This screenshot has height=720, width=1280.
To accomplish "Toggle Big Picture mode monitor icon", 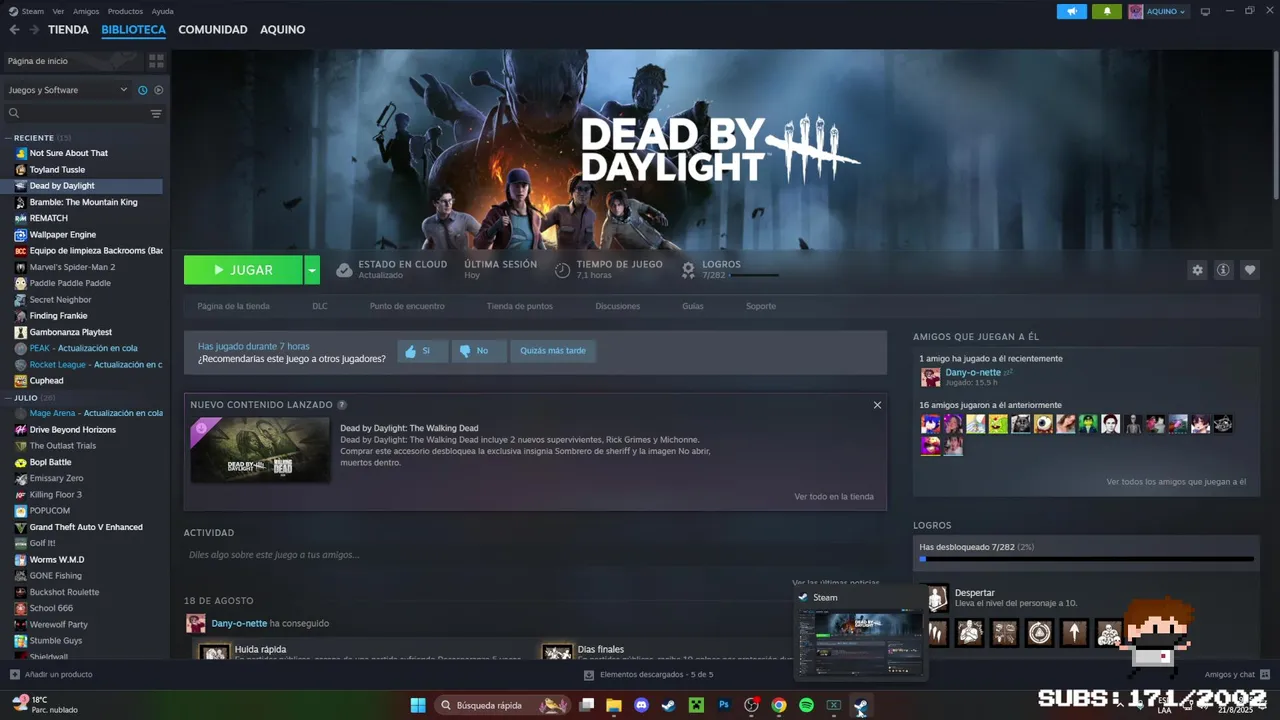I will [x=1205, y=11].
